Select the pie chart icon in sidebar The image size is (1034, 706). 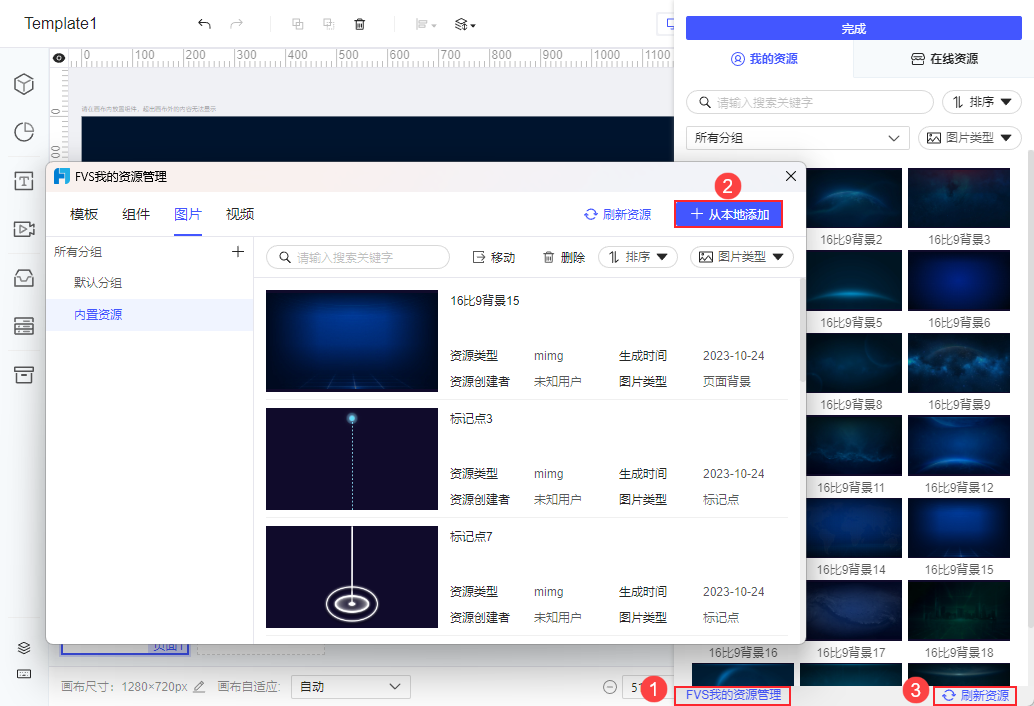[x=24, y=132]
